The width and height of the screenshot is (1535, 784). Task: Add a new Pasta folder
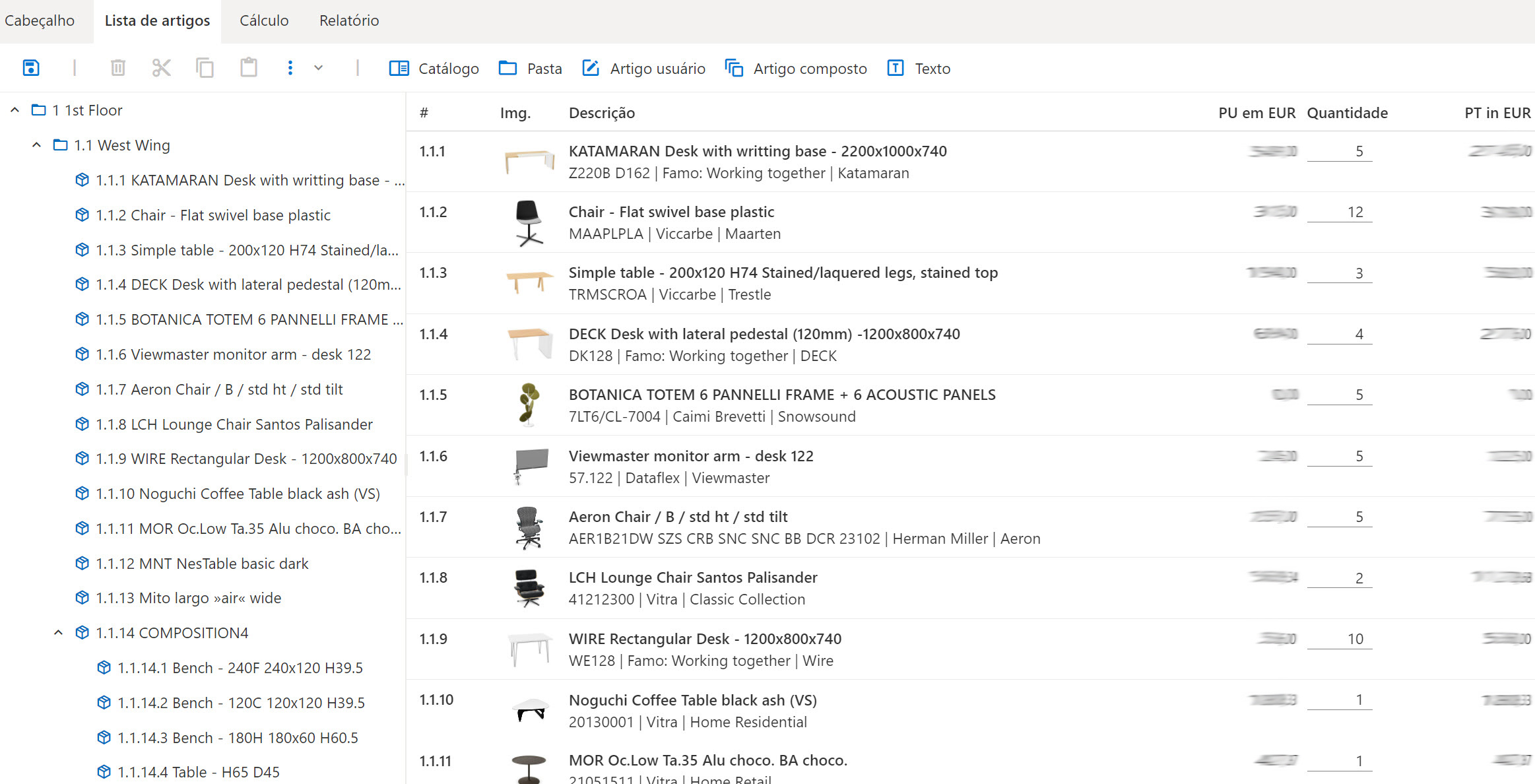[x=530, y=69]
